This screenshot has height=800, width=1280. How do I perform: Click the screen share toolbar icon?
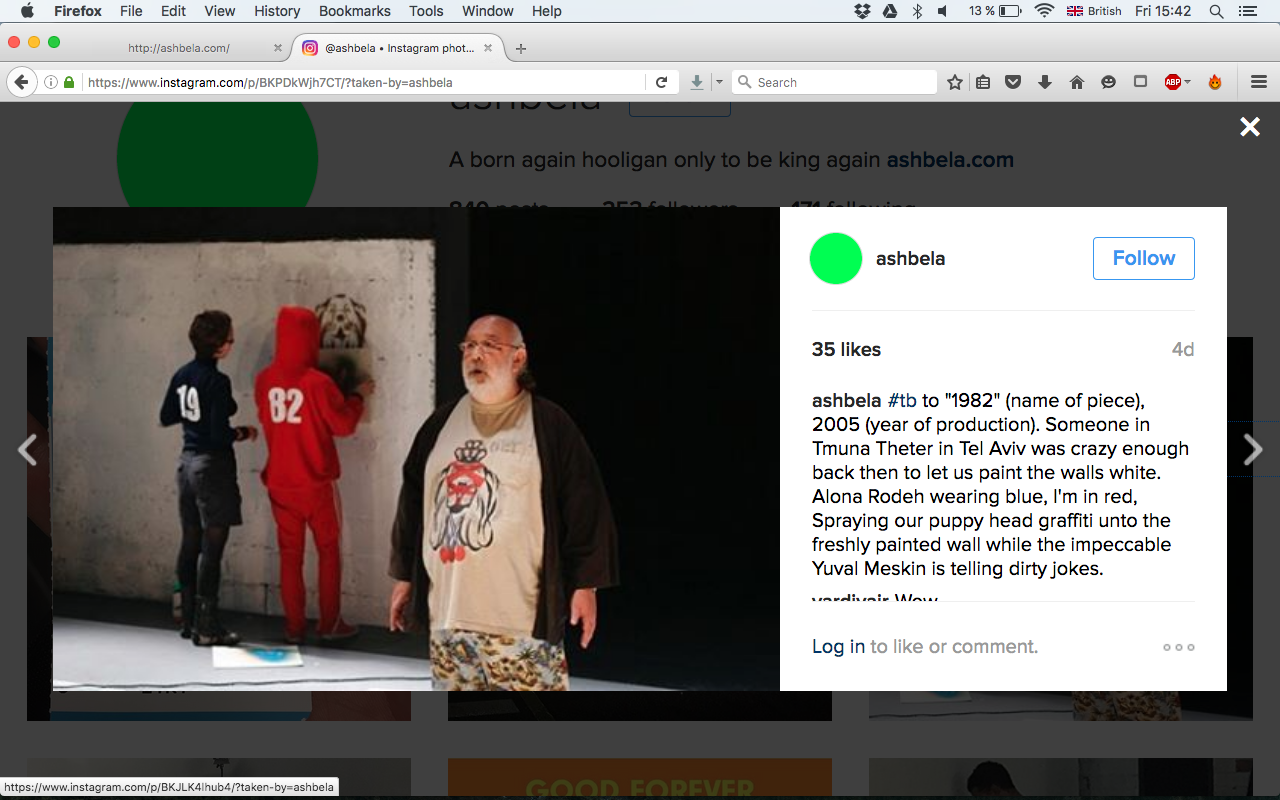[1140, 82]
